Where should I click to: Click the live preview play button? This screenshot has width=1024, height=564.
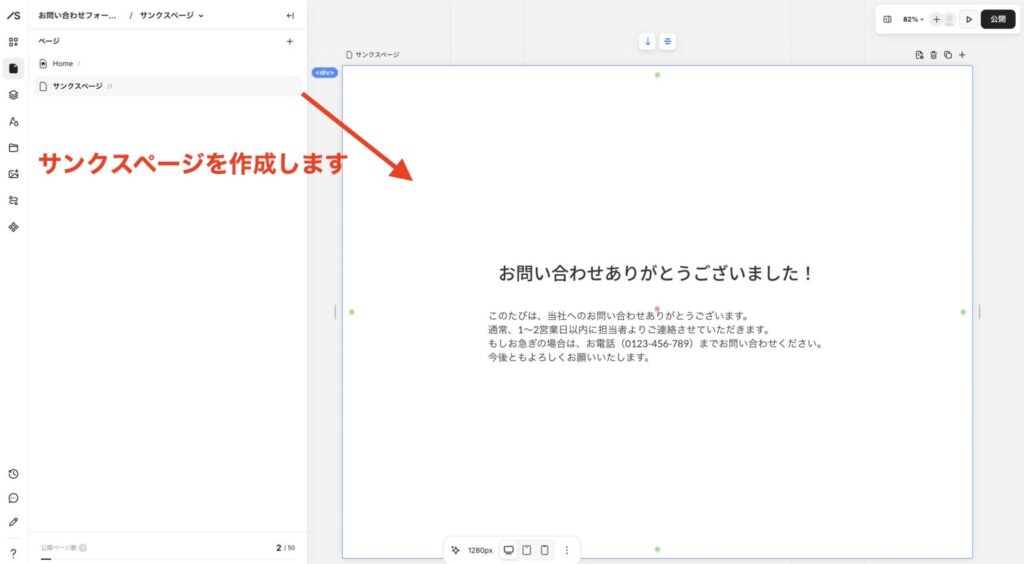click(x=968, y=19)
